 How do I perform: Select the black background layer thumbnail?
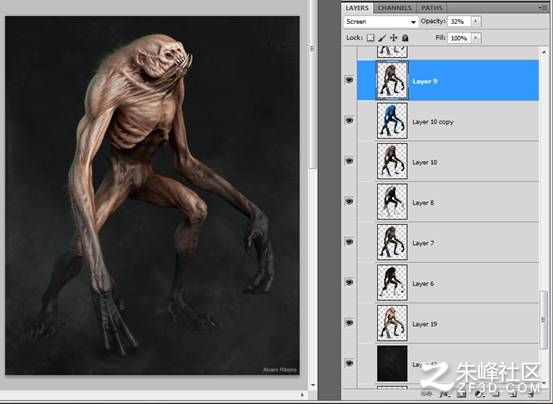pos(392,363)
